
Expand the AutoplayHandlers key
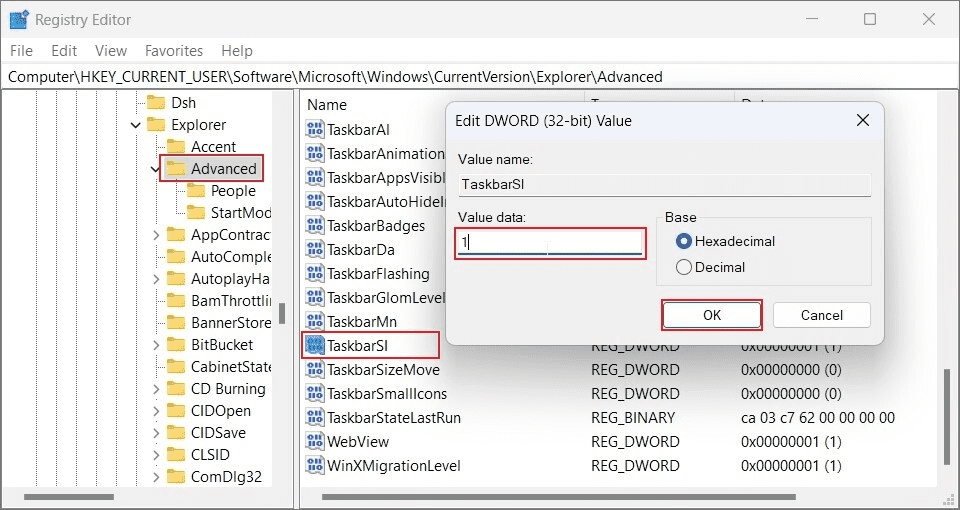coord(156,279)
